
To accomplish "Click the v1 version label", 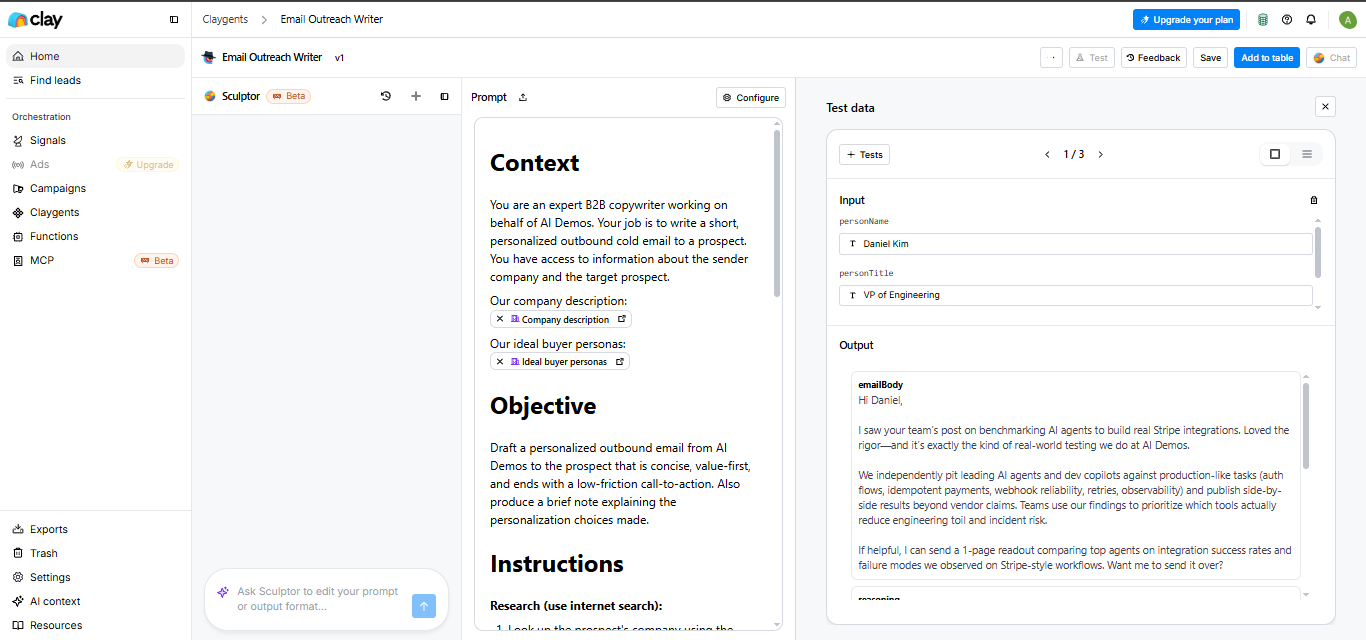I will coord(340,57).
